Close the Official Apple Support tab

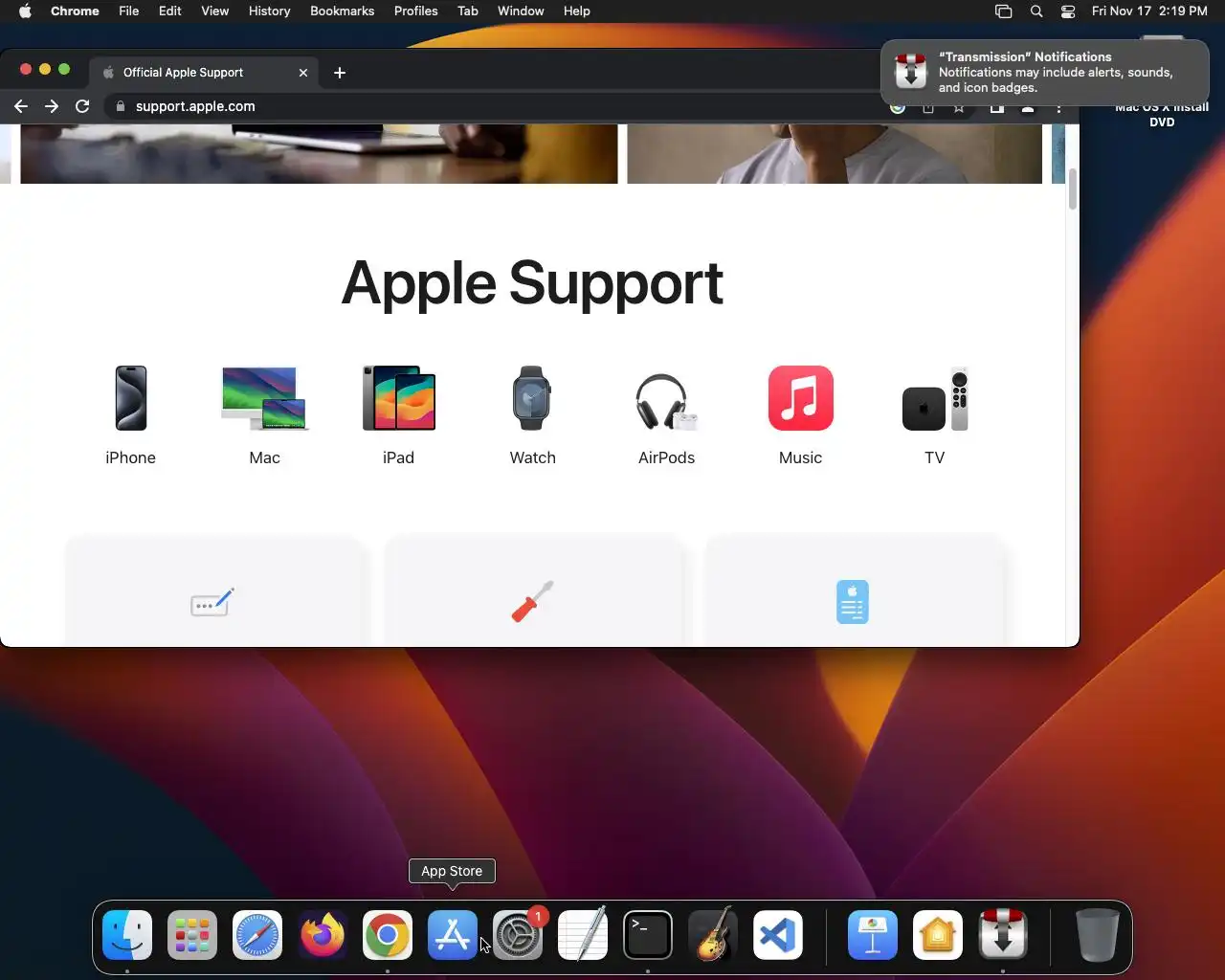pos(303,73)
